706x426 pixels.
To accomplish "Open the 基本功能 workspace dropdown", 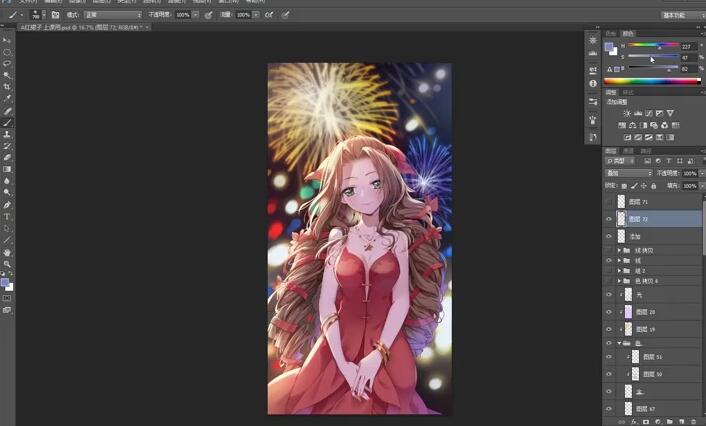I will click(683, 15).
